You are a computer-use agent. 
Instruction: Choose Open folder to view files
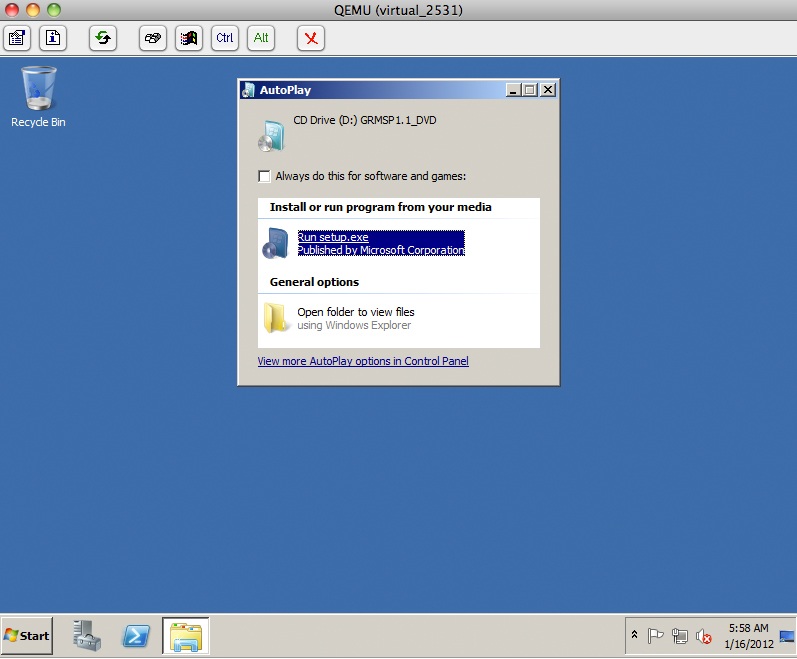356,319
